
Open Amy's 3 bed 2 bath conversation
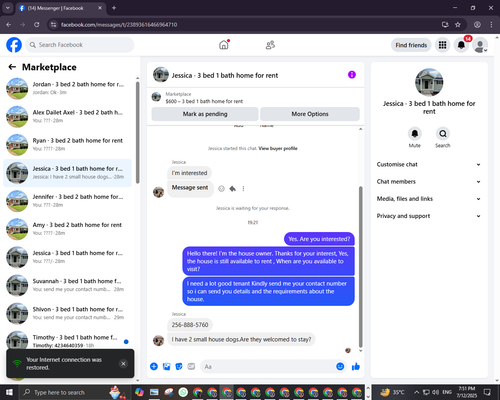click(x=67, y=229)
